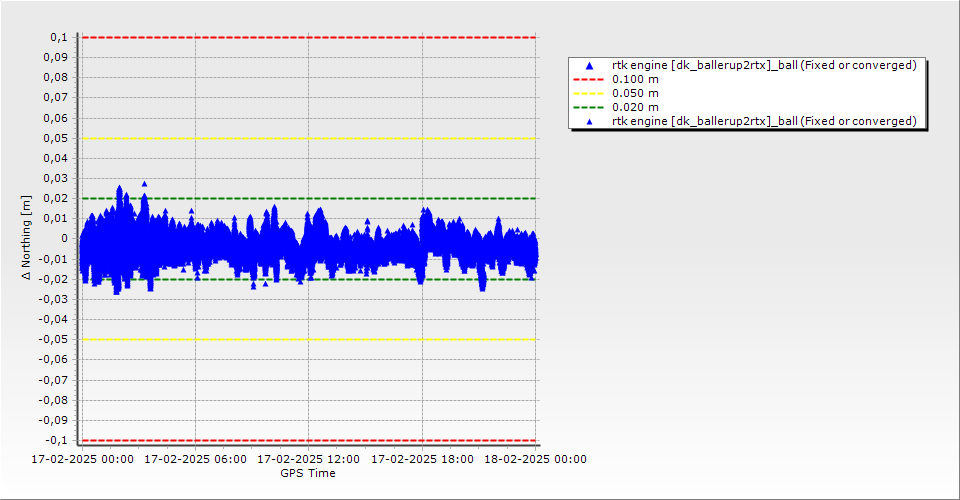Click the yellow dashed threshold line at -0,05
Image resolution: width=960 pixels, height=500 pixels.
[309, 340]
